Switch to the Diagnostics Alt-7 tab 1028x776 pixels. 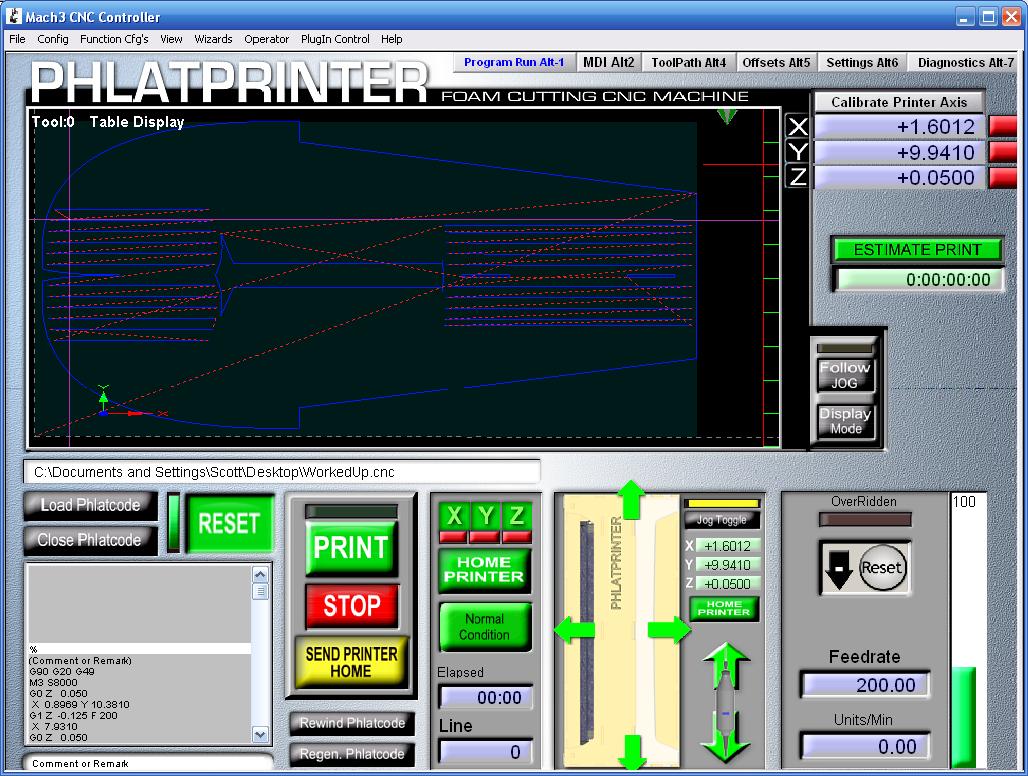[965, 62]
